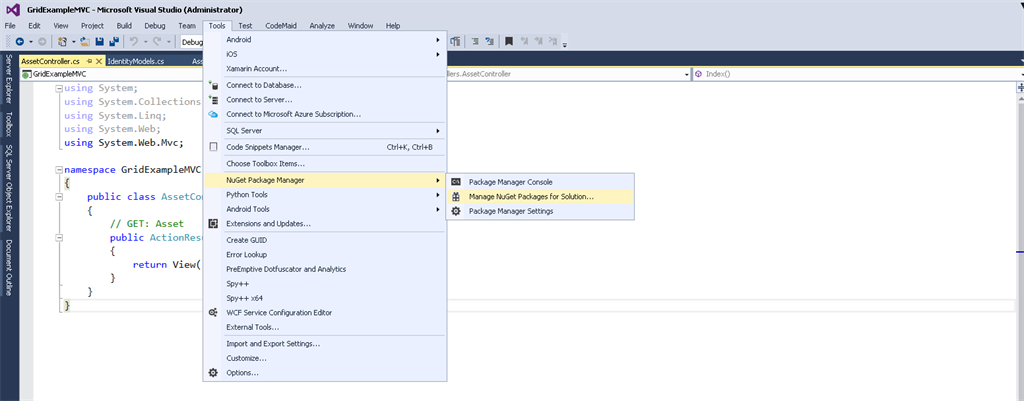Screen dimensions: 1024x401
Task: Expand the Android submenu arrow
Action: click(437, 39)
